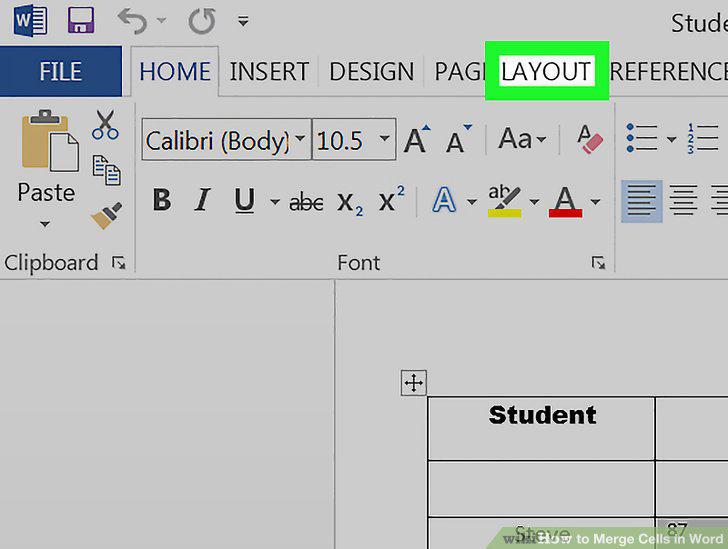Open the PAGE LAYOUT tab
728x549 pixels.
[513, 72]
